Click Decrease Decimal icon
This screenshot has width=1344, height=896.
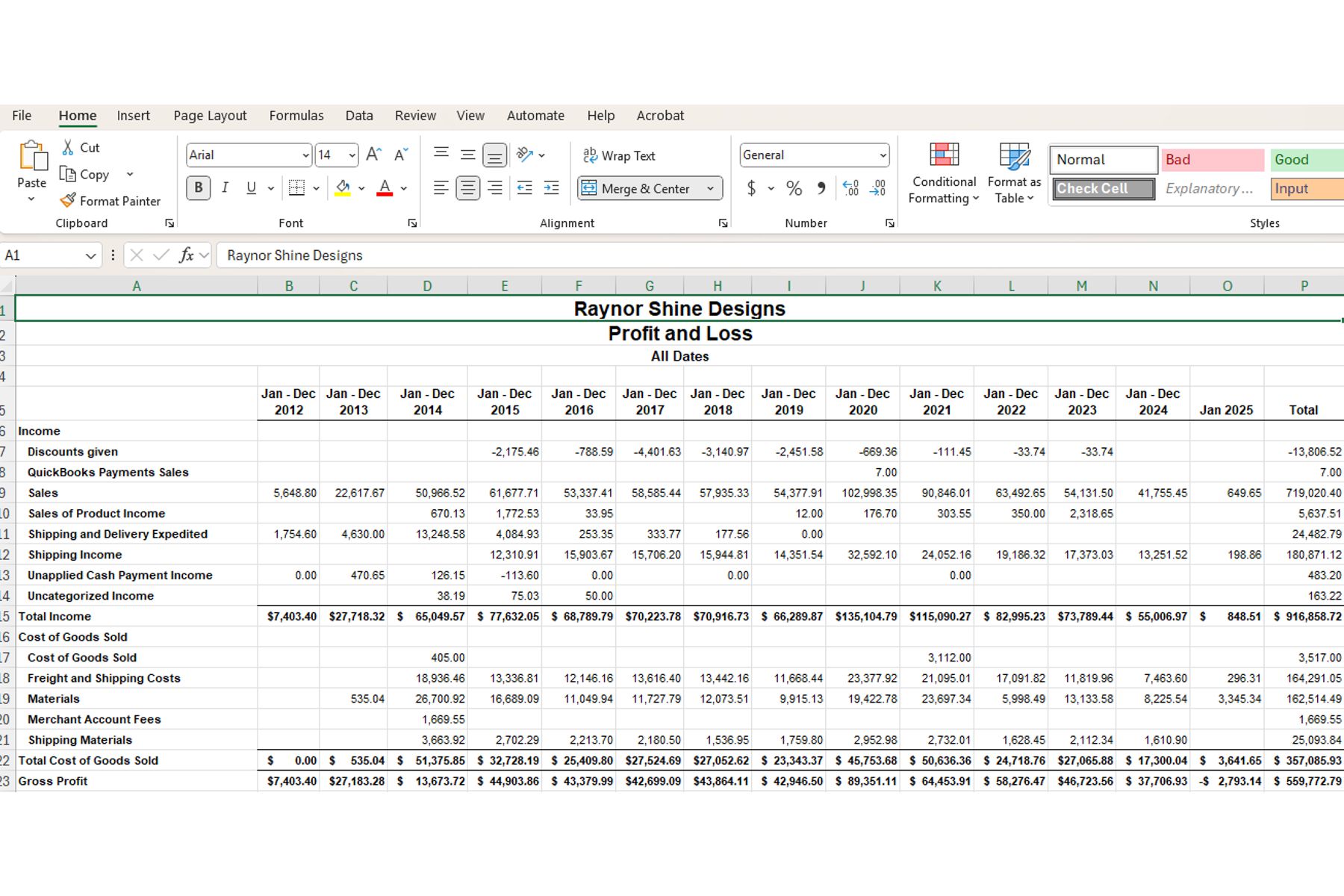pos(877,188)
